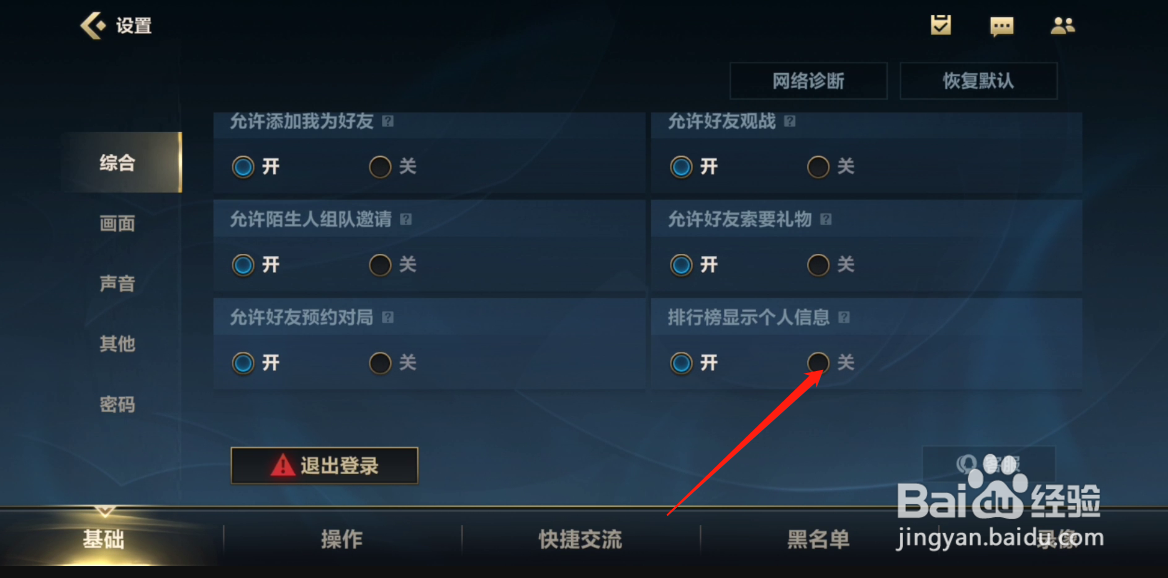1168x578 pixels.
Task: Click the 退出登录 button
Action: coord(325,466)
